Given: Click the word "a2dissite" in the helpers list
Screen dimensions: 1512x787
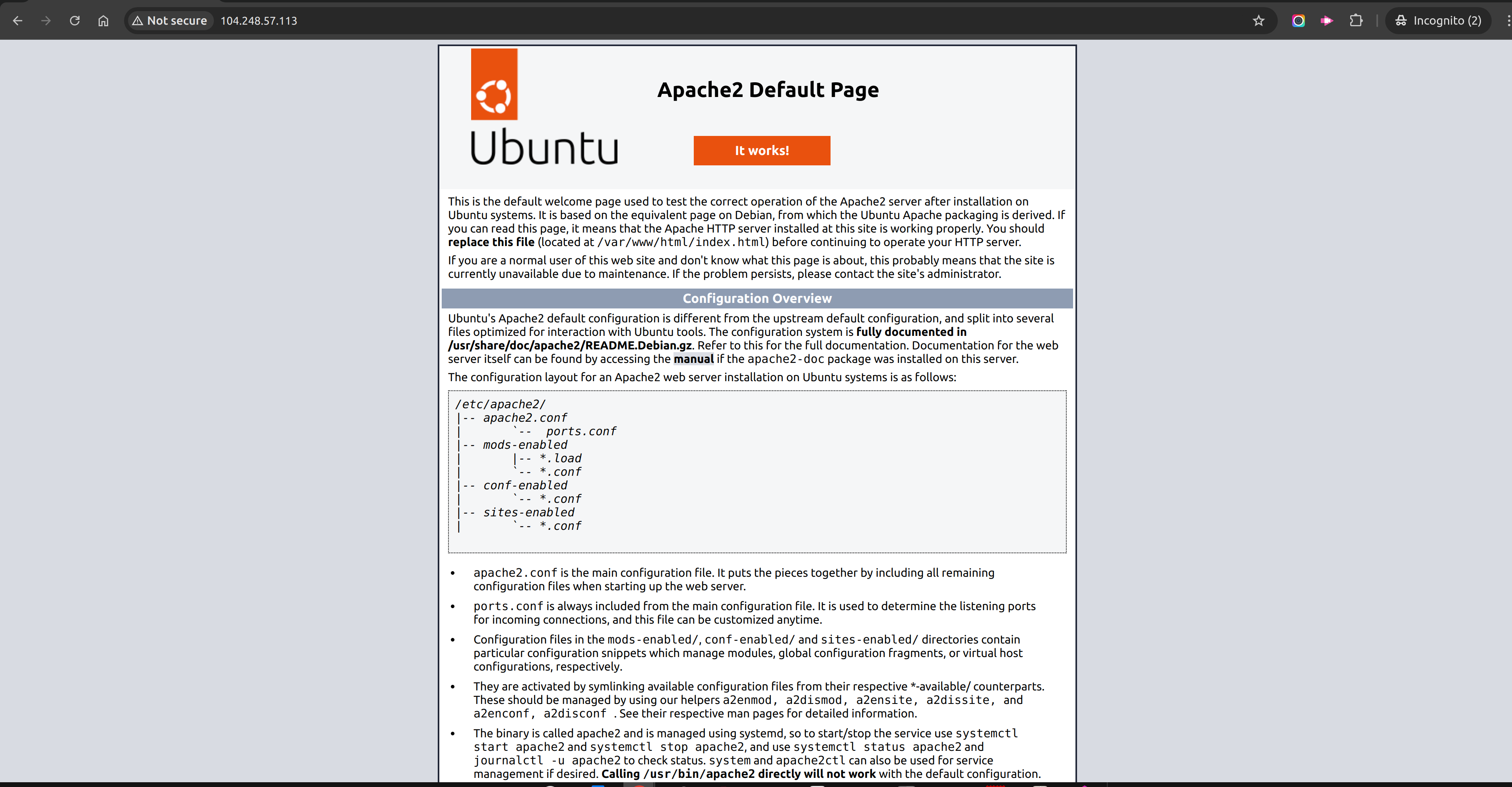Looking at the screenshot, I should click(958, 700).
